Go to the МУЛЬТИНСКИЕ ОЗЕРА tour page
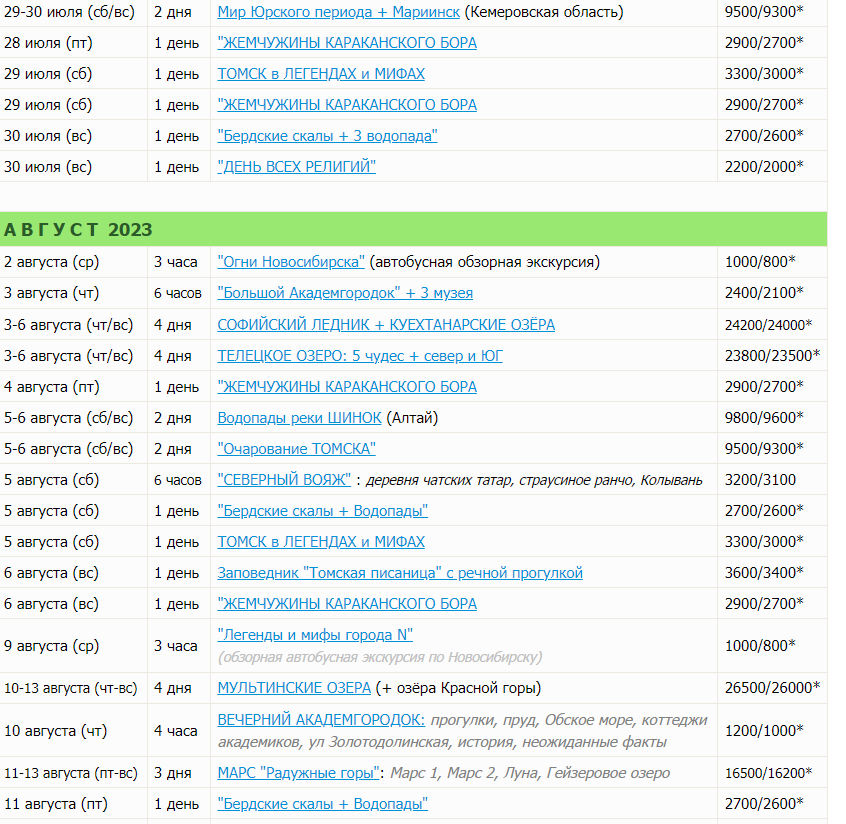846x824 pixels. [294, 688]
